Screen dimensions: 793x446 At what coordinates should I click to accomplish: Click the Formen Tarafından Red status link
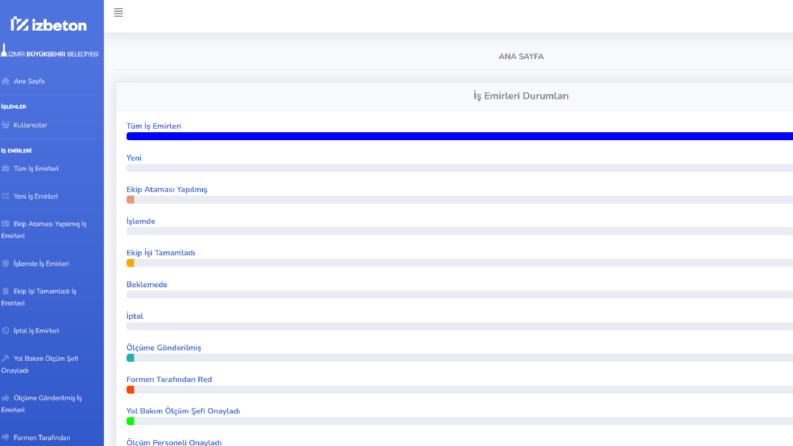click(x=169, y=379)
